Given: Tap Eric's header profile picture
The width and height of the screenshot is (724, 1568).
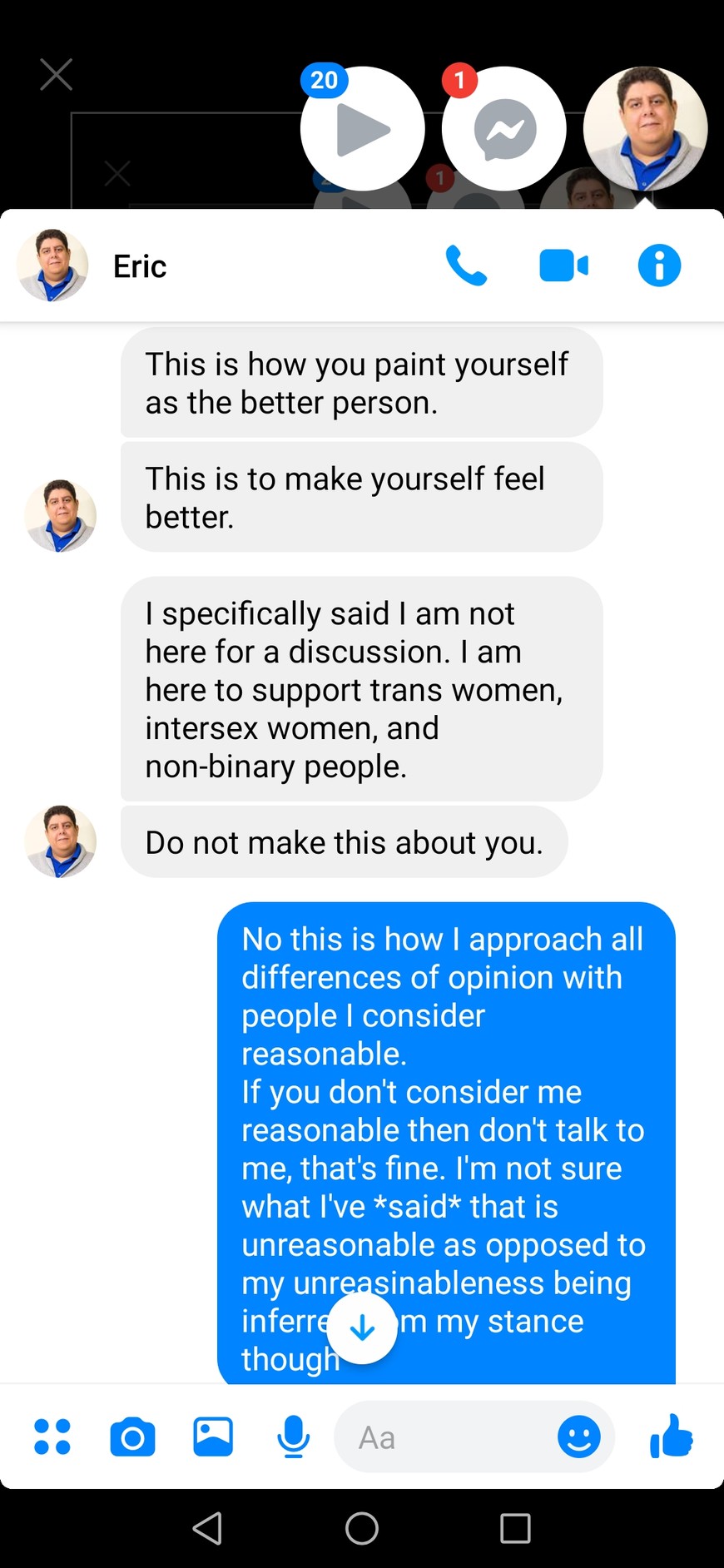Looking at the screenshot, I should [x=52, y=265].
